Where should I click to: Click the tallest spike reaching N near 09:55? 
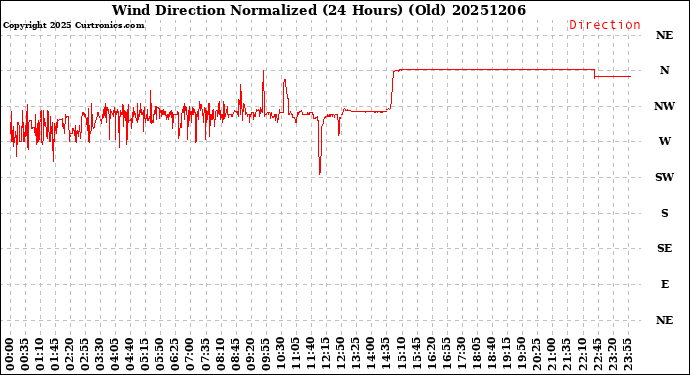[x=263, y=92]
